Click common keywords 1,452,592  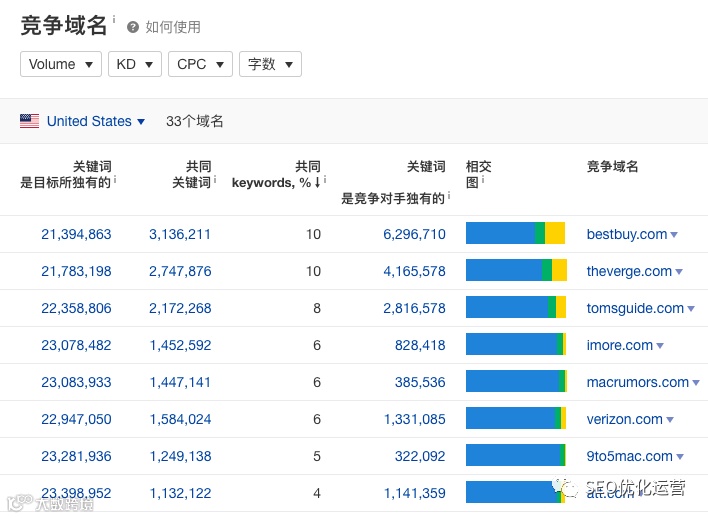click(x=180, y=345)
